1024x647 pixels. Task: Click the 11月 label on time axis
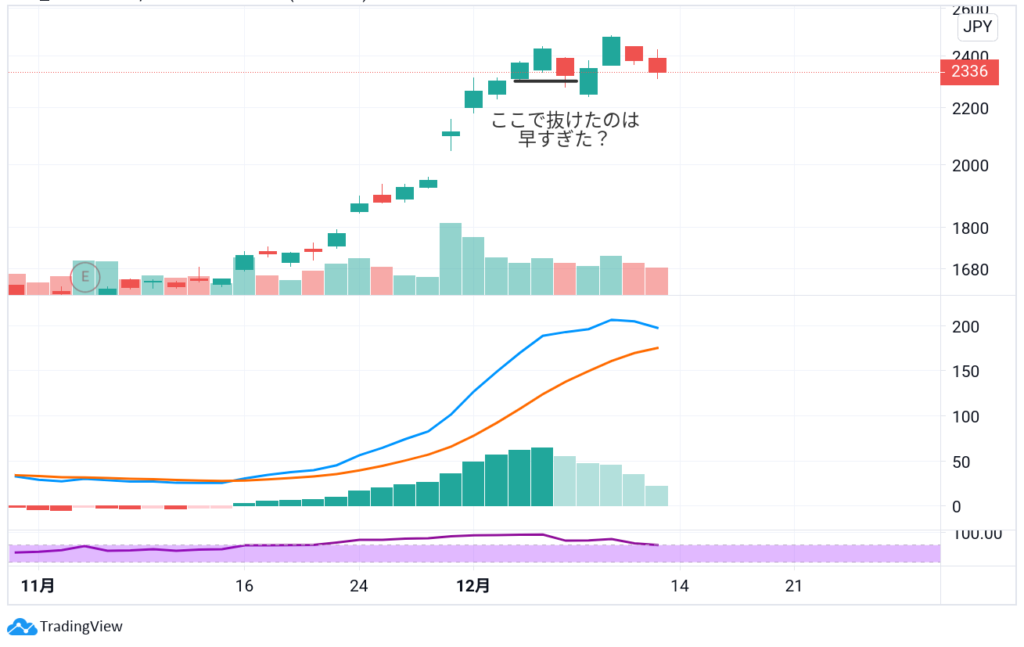[37, 586]
